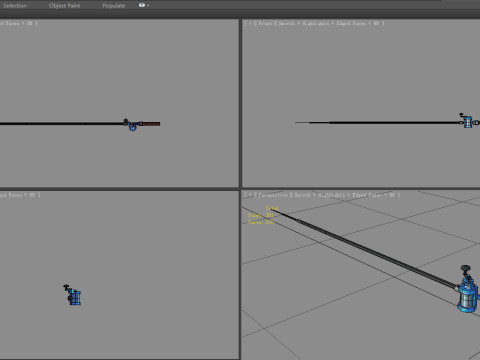Select the blue reel model in Perspective viewport
Screen dimensions: 480x360
coord(467,297)
